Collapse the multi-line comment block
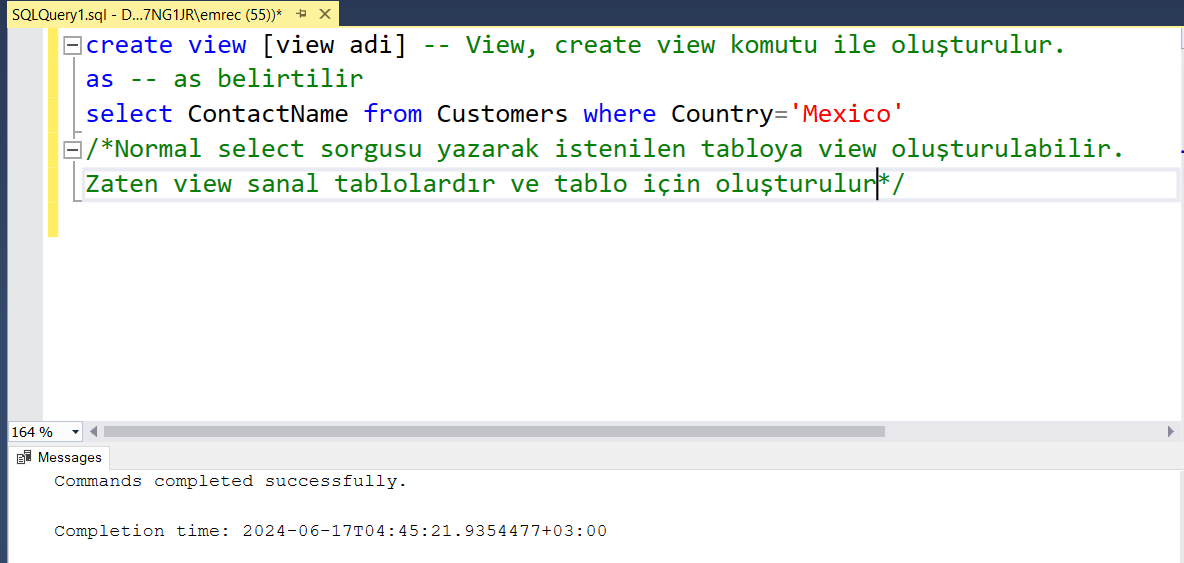This screenshot has height=563, width=1184. (x=72, y=150)
